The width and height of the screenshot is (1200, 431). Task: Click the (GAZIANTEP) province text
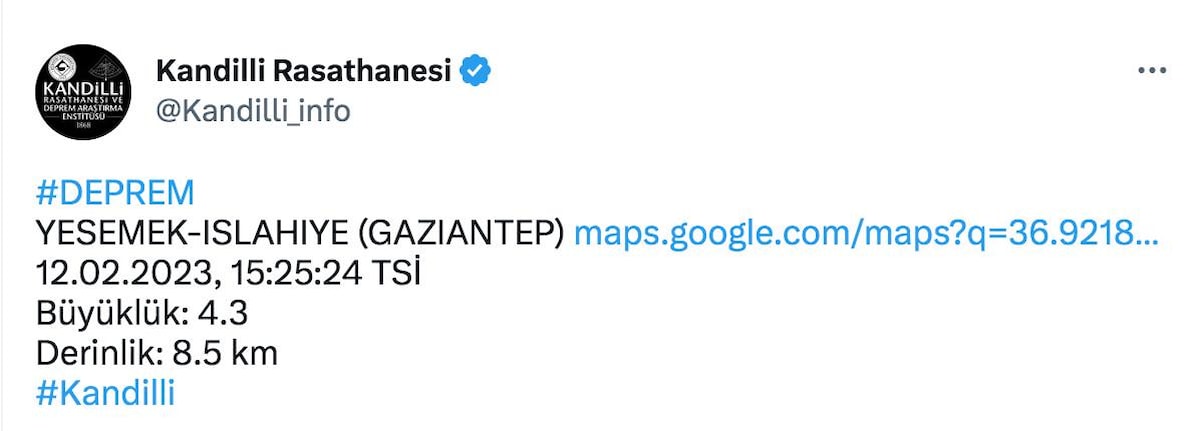[x=456, y=233]
